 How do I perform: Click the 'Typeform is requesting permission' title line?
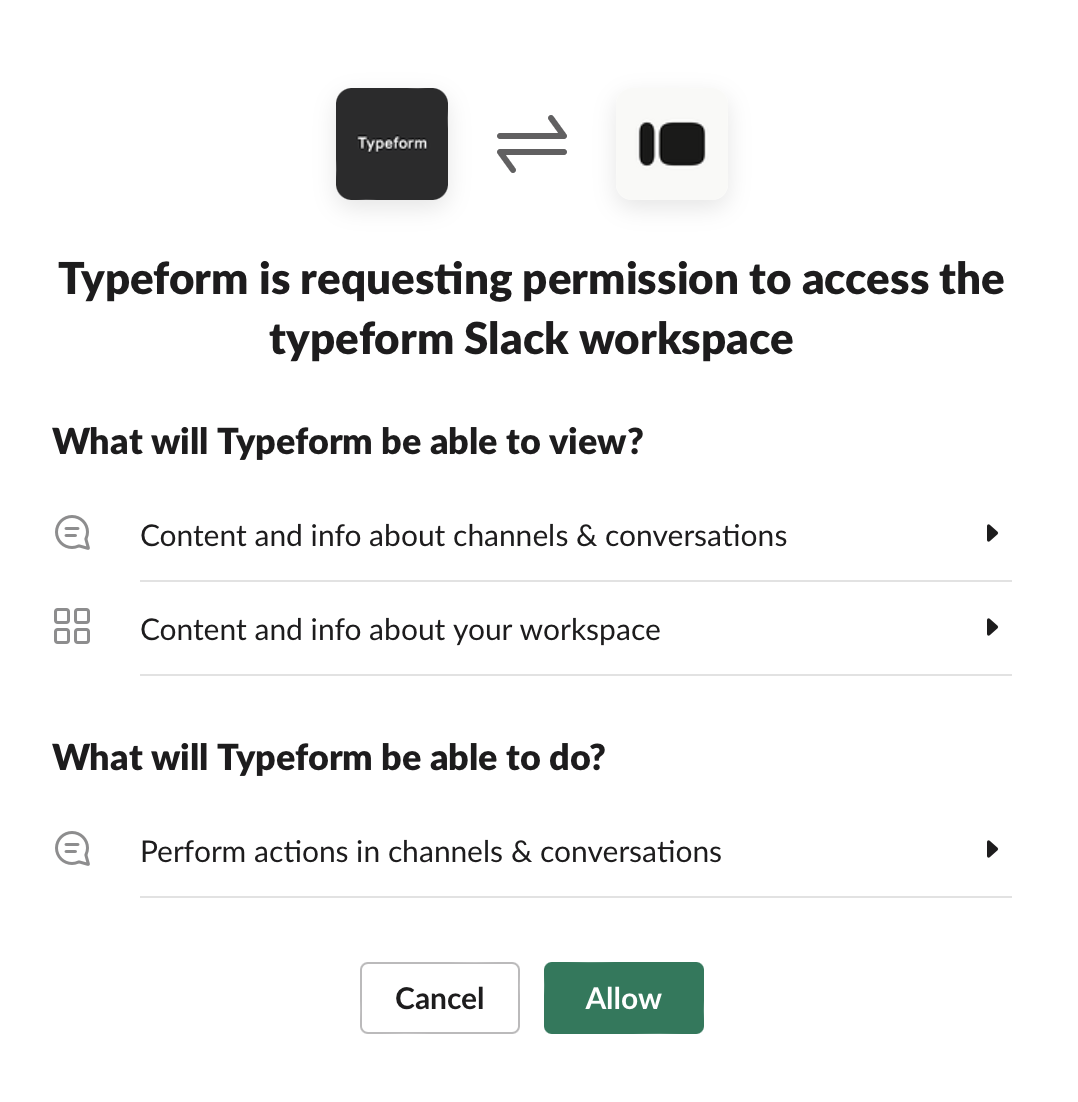531,280
